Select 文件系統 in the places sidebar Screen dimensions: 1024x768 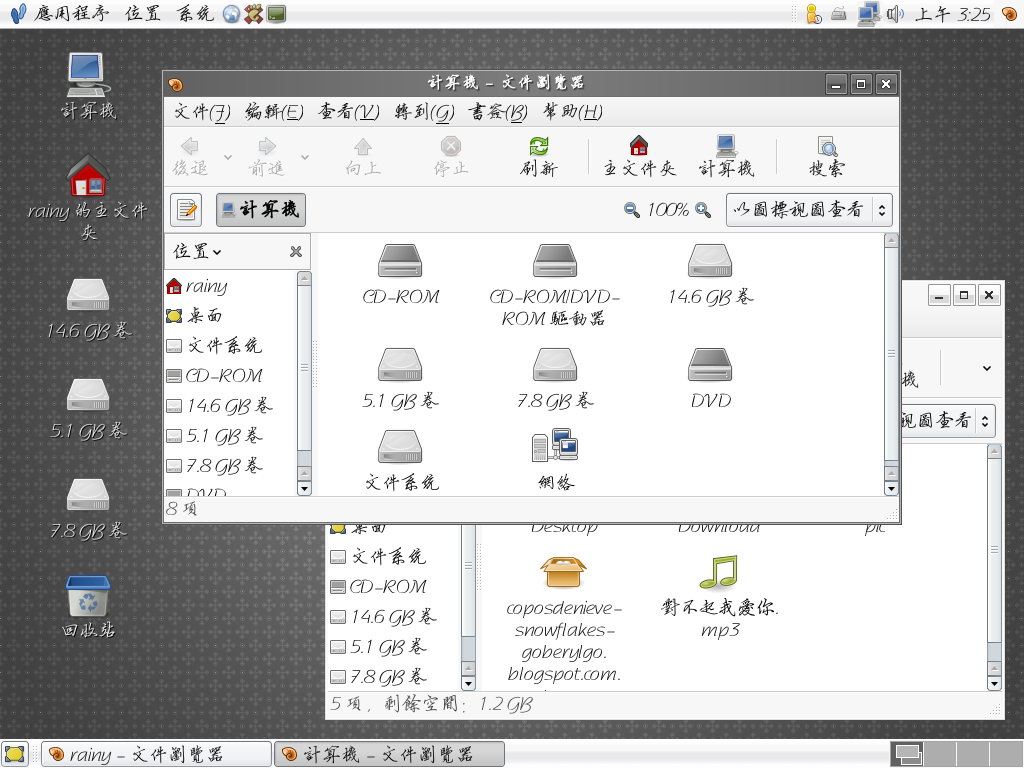click(x=224, y=346)
